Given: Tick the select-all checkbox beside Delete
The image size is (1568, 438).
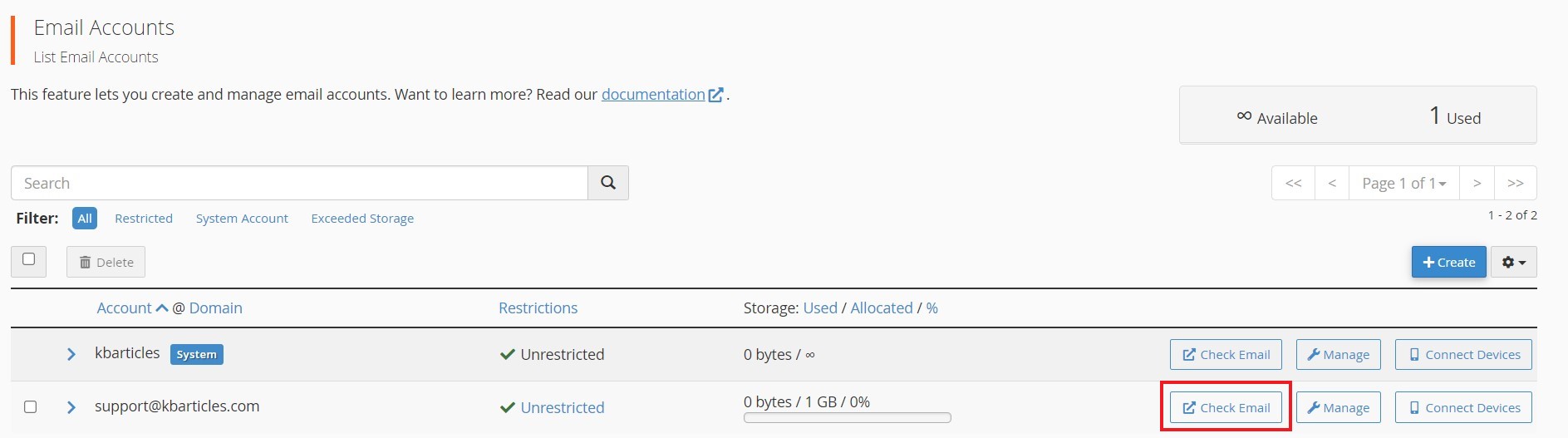Looking at the screenshot, I should tap(29, 259).
